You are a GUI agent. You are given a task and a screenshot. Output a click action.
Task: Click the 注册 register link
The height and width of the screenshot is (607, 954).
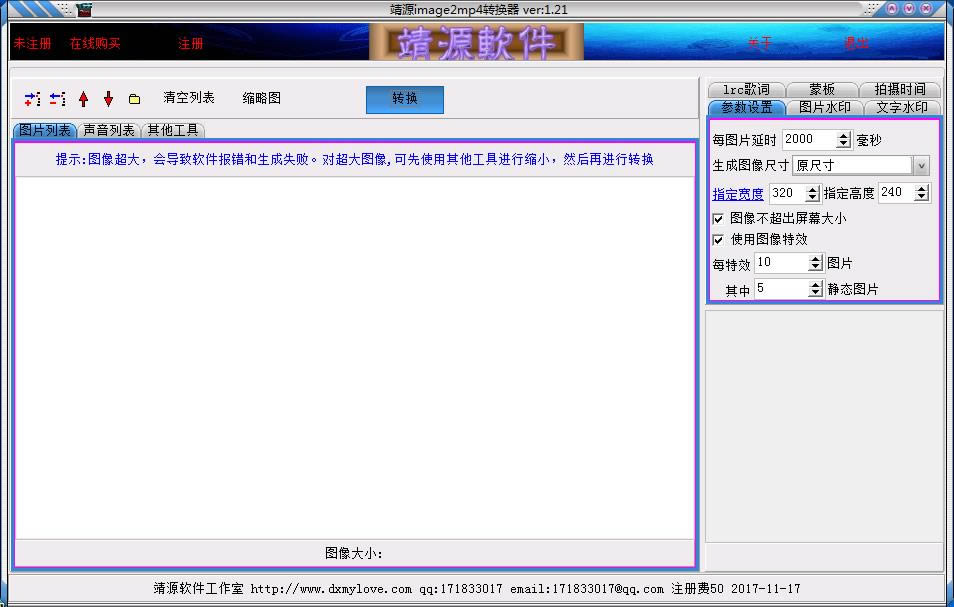(x=190, y=43)
